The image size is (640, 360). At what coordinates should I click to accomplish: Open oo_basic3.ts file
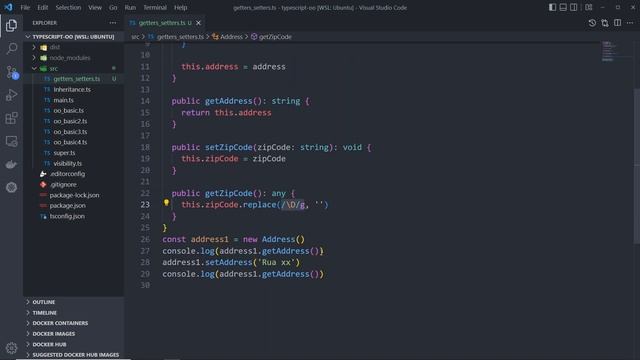[x=73, y=132]
